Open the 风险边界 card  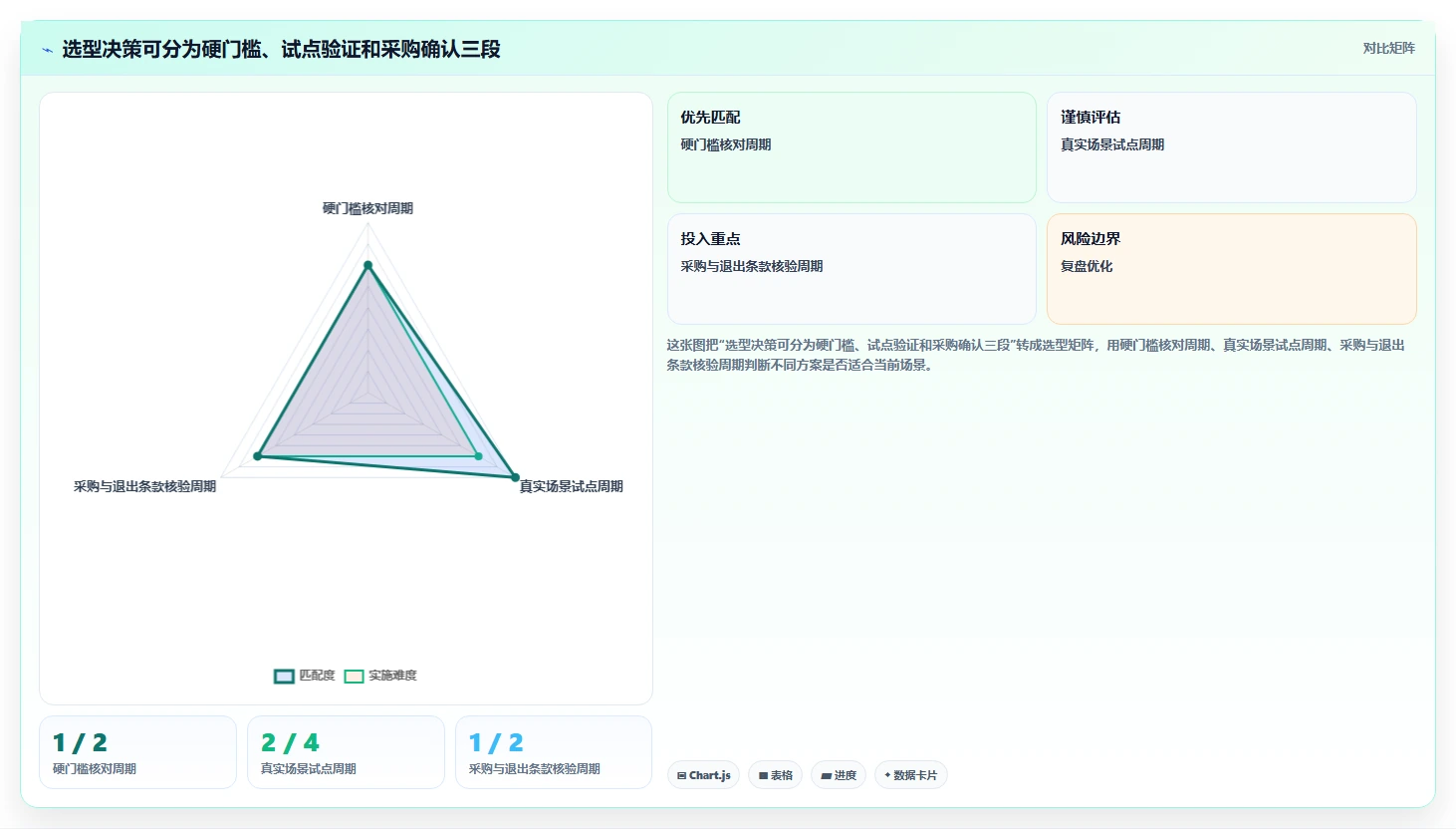[1231, 269]
